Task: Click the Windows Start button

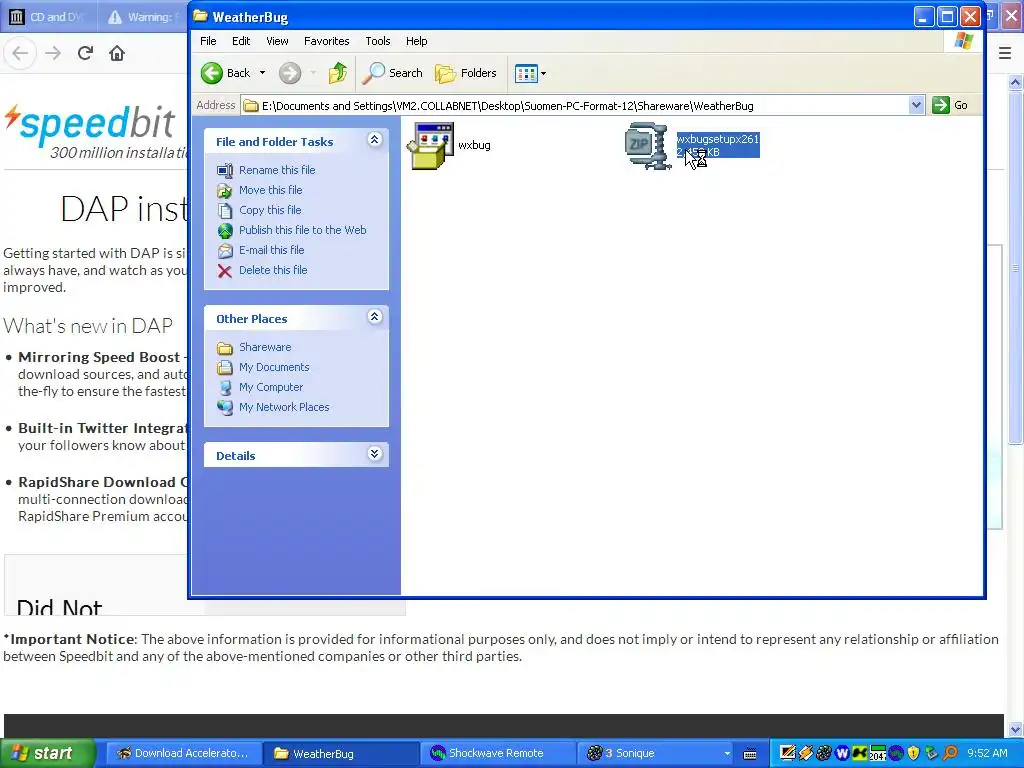Action: [x=47, y=753]
